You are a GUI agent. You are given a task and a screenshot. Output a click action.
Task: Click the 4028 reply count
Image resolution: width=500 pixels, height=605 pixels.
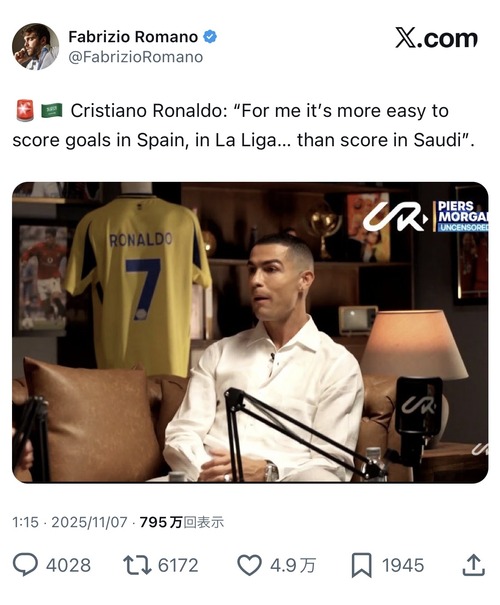click(x=68, y=565)
